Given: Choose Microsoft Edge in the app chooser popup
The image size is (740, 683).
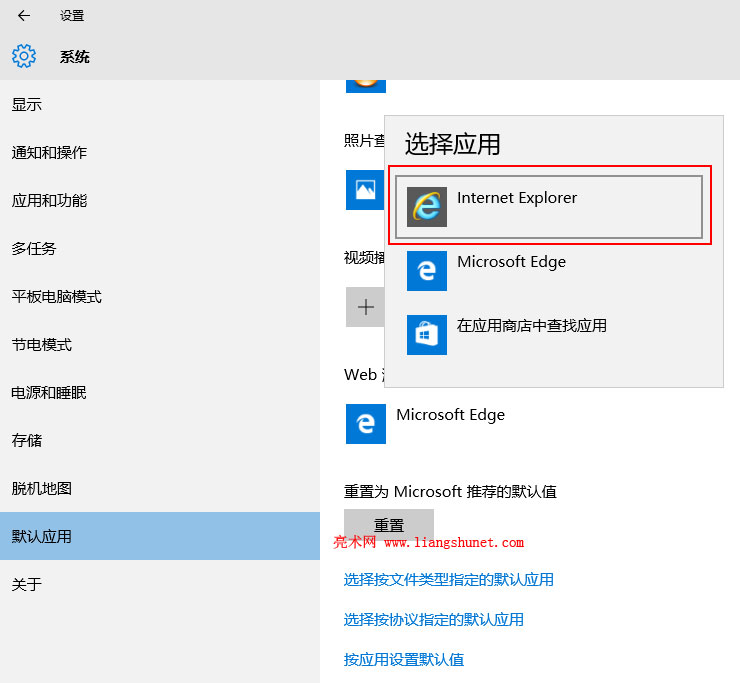Looking at the screenshot, I should [549, 271].
